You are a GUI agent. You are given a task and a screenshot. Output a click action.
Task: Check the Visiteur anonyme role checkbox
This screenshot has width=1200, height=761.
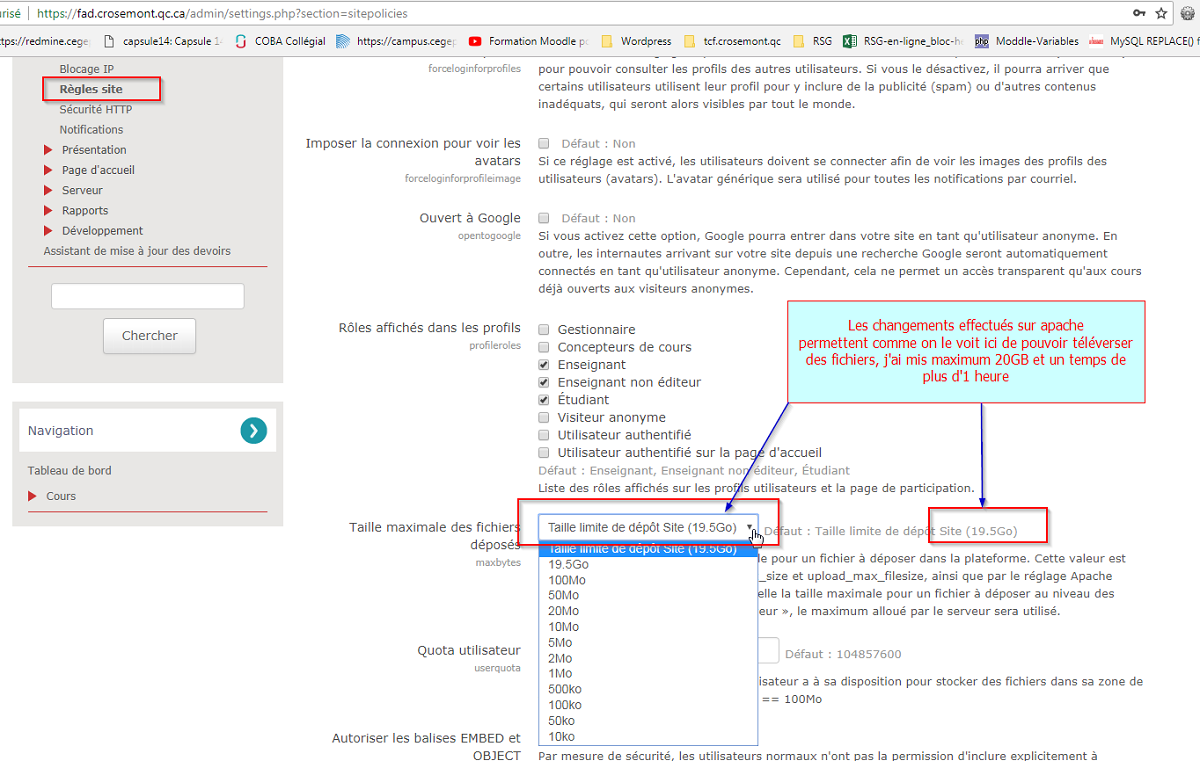coord(544,418)
